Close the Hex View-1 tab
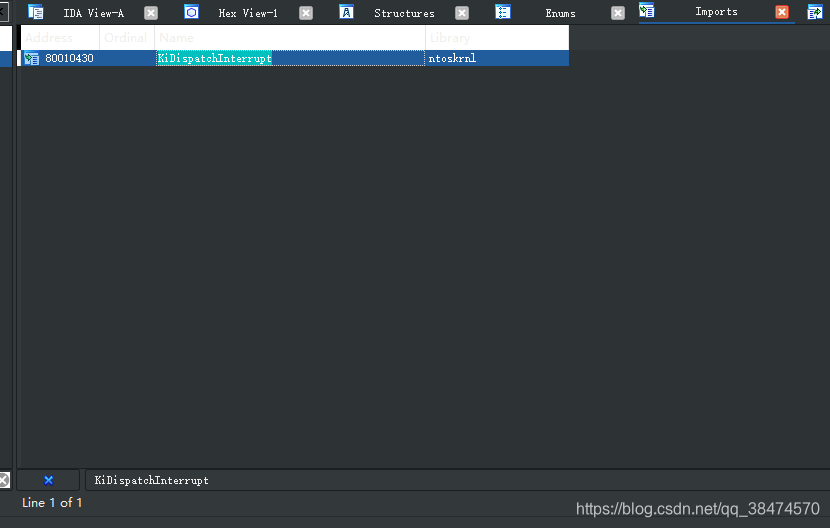 click(306, 13)
